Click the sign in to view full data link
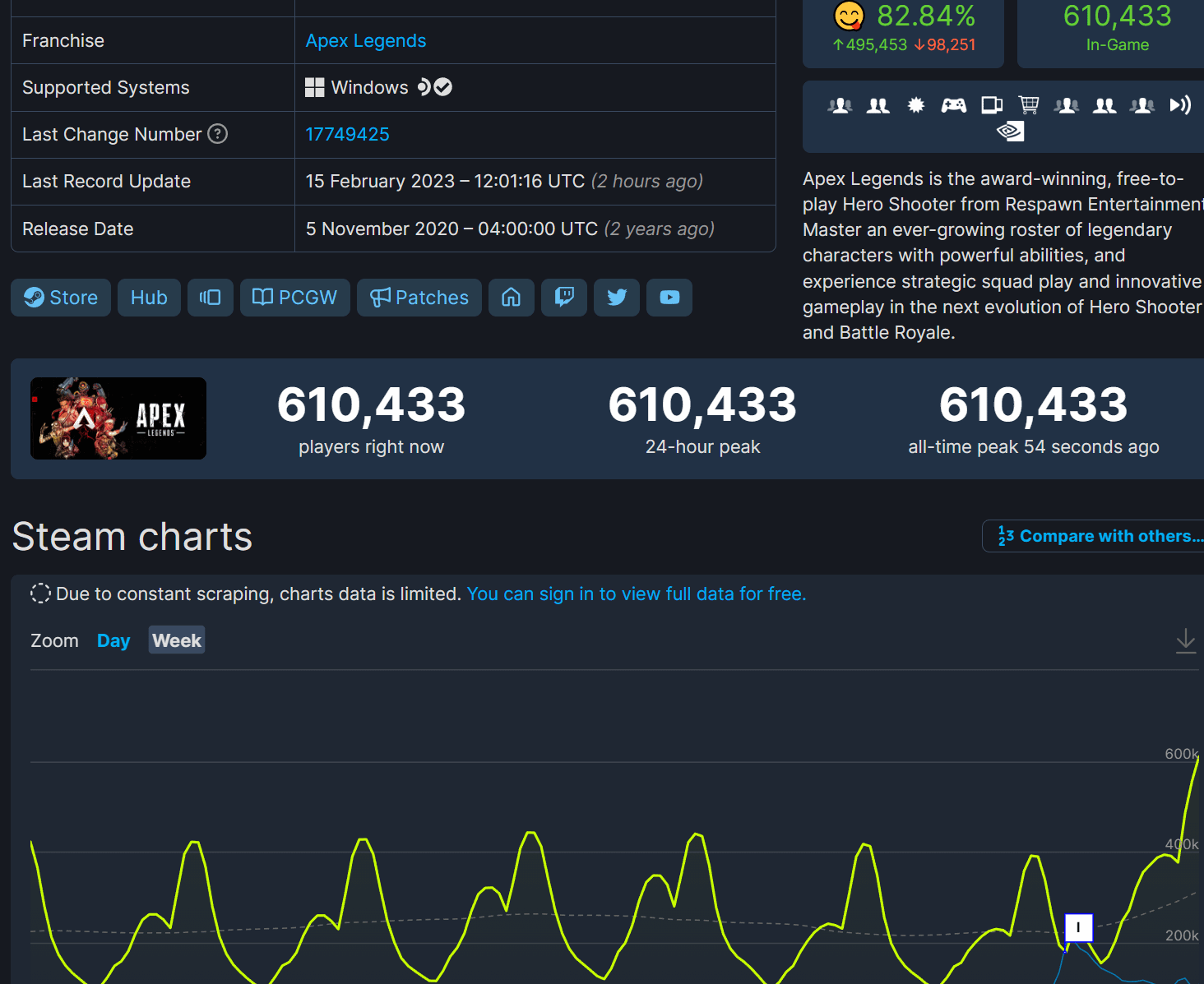Screen dimensions: 1204x984 pyautogui.click(x=637, y=594)
